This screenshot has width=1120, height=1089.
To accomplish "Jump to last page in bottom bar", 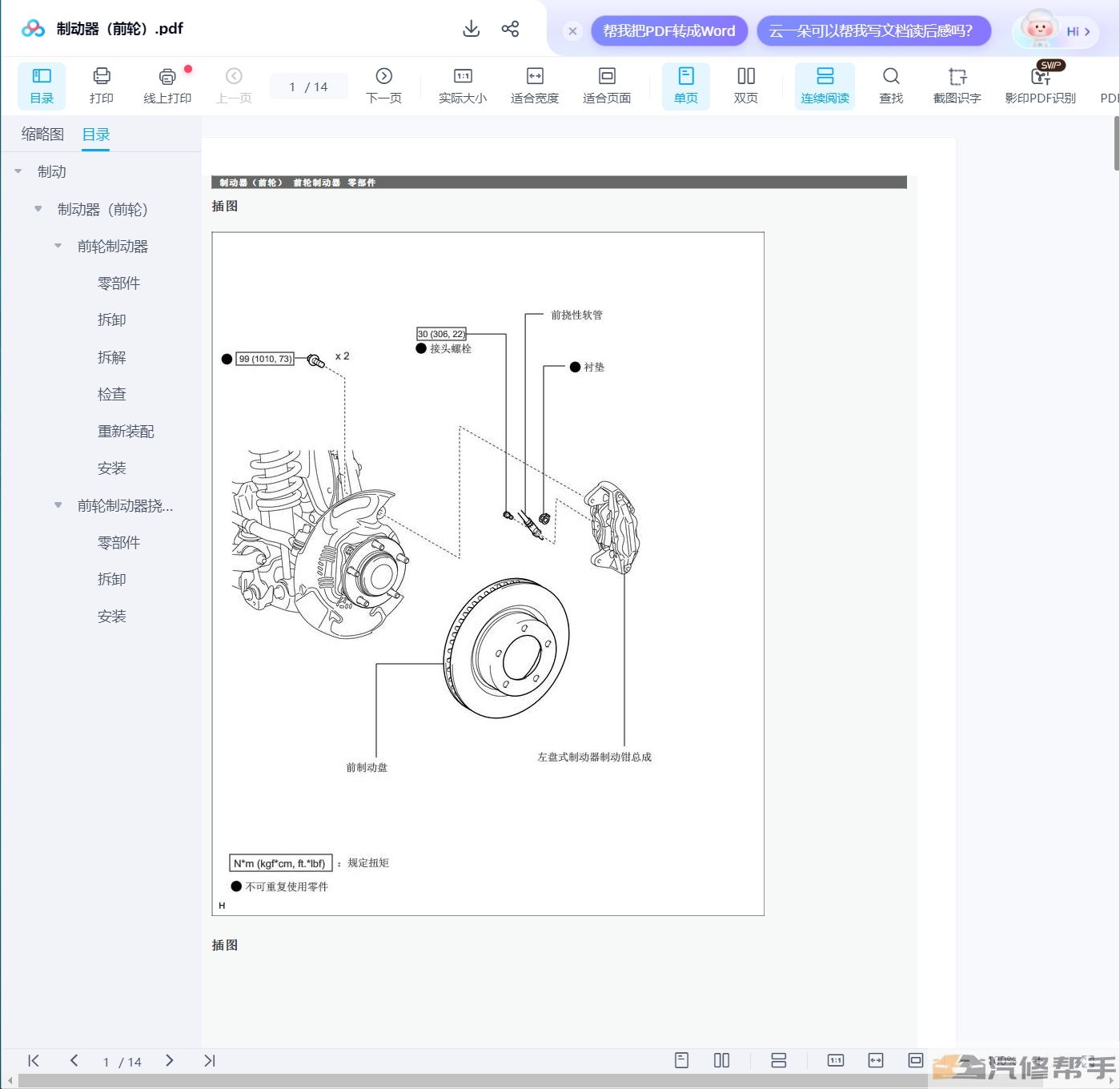I will [x=209, y=1060].
